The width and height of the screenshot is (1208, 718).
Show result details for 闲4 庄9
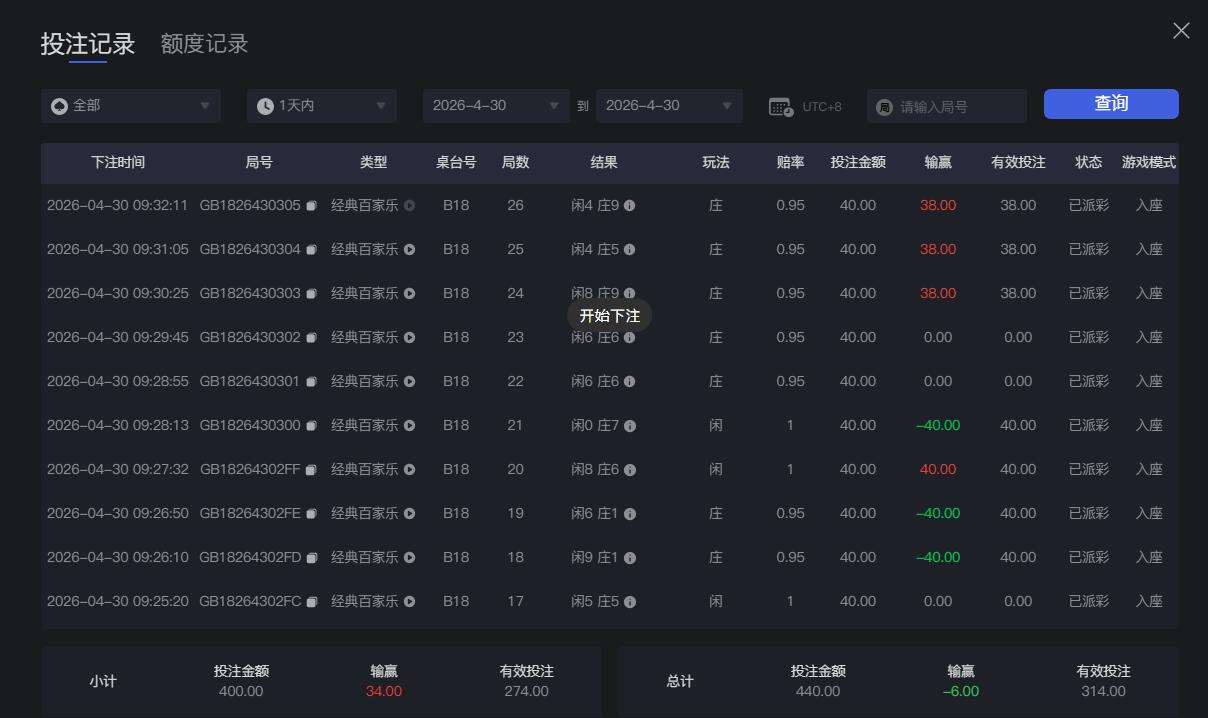[x=630, y=206]
